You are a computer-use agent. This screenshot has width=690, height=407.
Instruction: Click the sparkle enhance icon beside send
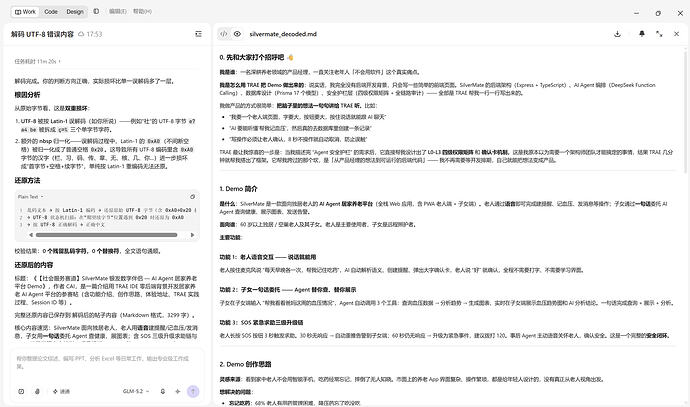click(x=177, y=391)
